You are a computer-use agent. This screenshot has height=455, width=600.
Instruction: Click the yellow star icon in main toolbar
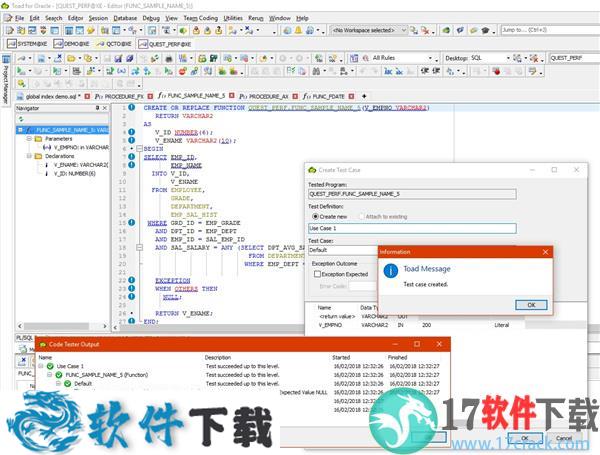click(x=91, y=30)
